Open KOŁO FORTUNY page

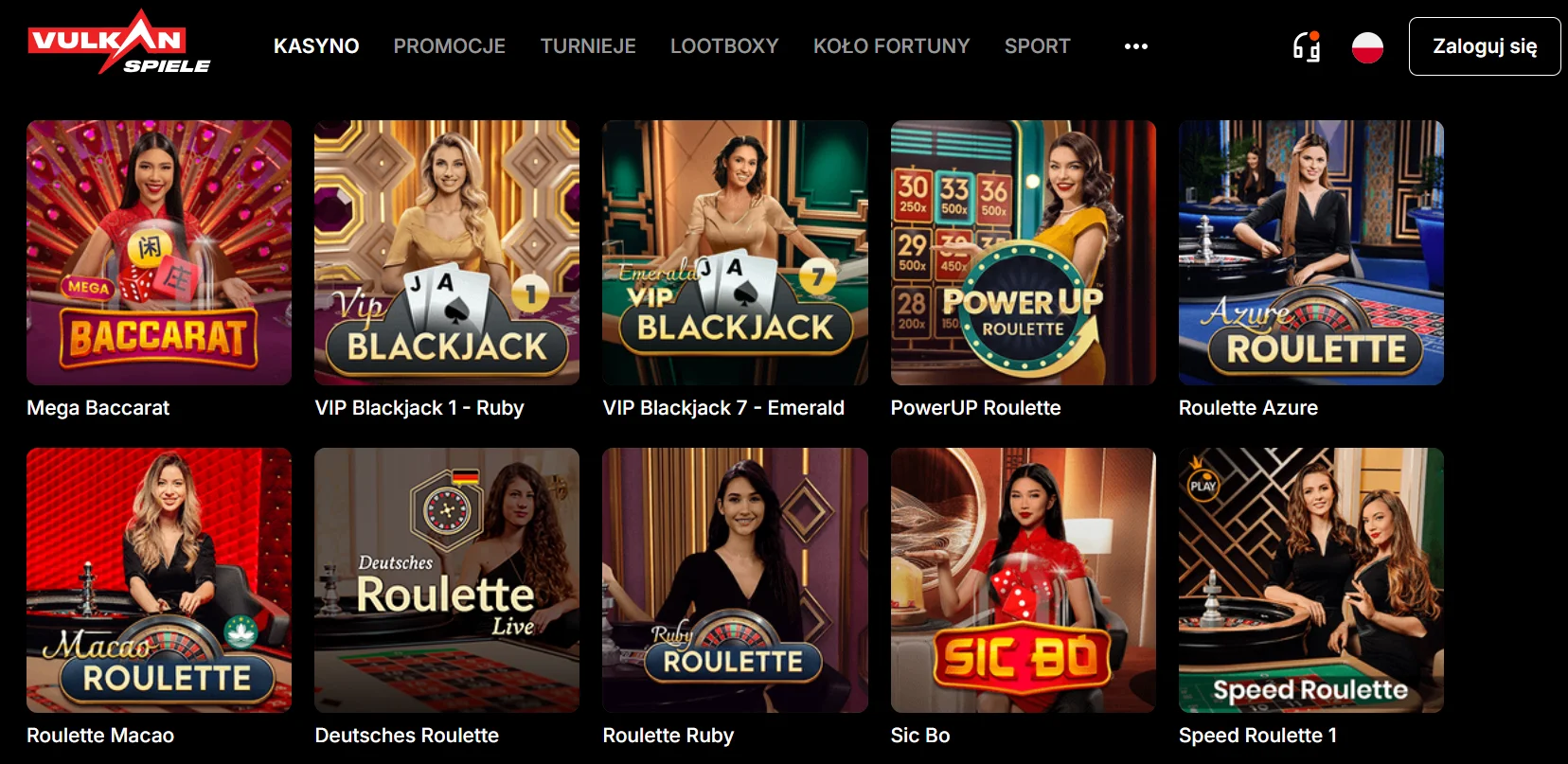[x=892, y=46]
